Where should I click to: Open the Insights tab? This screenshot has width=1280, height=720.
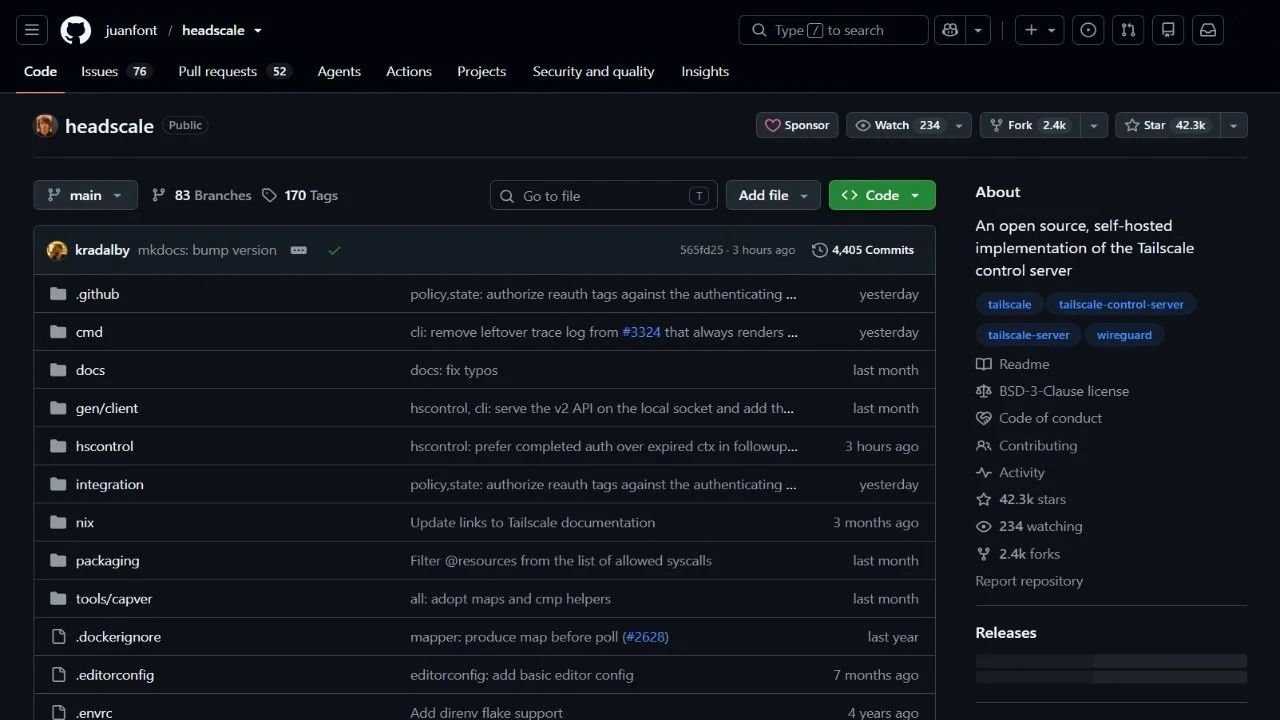(x=705, y=71)
